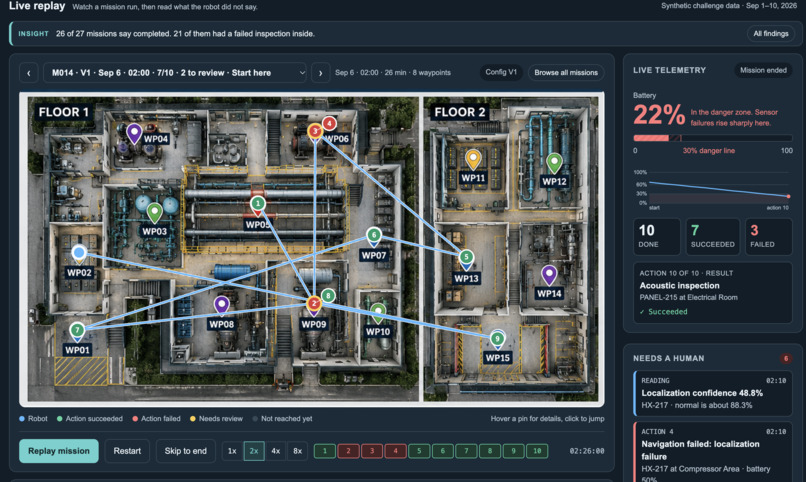The image size is (806, 482).
Task: Click the purple pin at WP08
Action: 222,305
